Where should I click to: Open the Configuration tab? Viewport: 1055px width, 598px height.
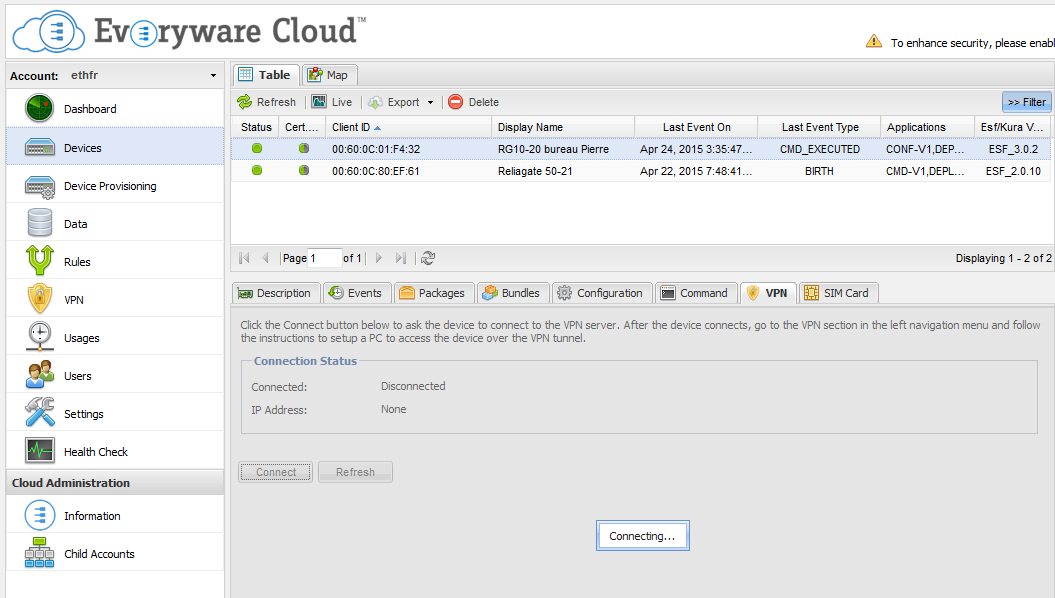(x=602, y=293)
